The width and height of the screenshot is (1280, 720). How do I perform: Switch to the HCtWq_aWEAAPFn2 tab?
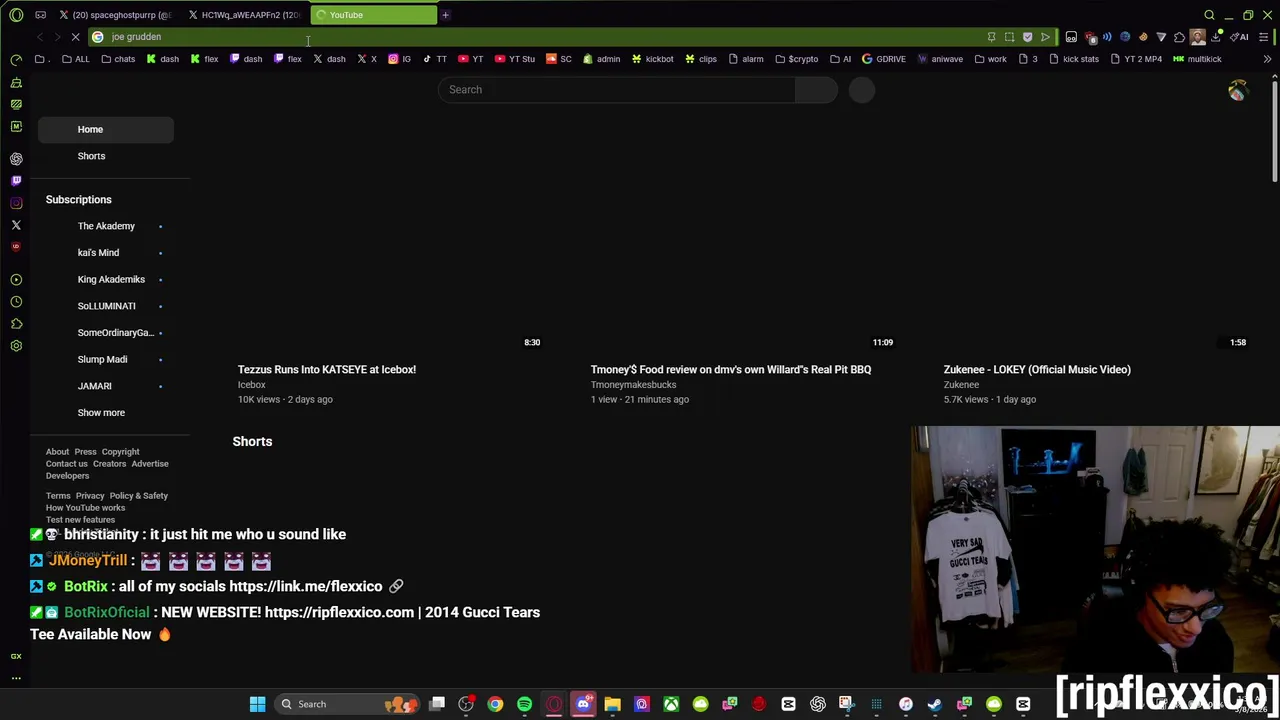[x=245, y=15]
